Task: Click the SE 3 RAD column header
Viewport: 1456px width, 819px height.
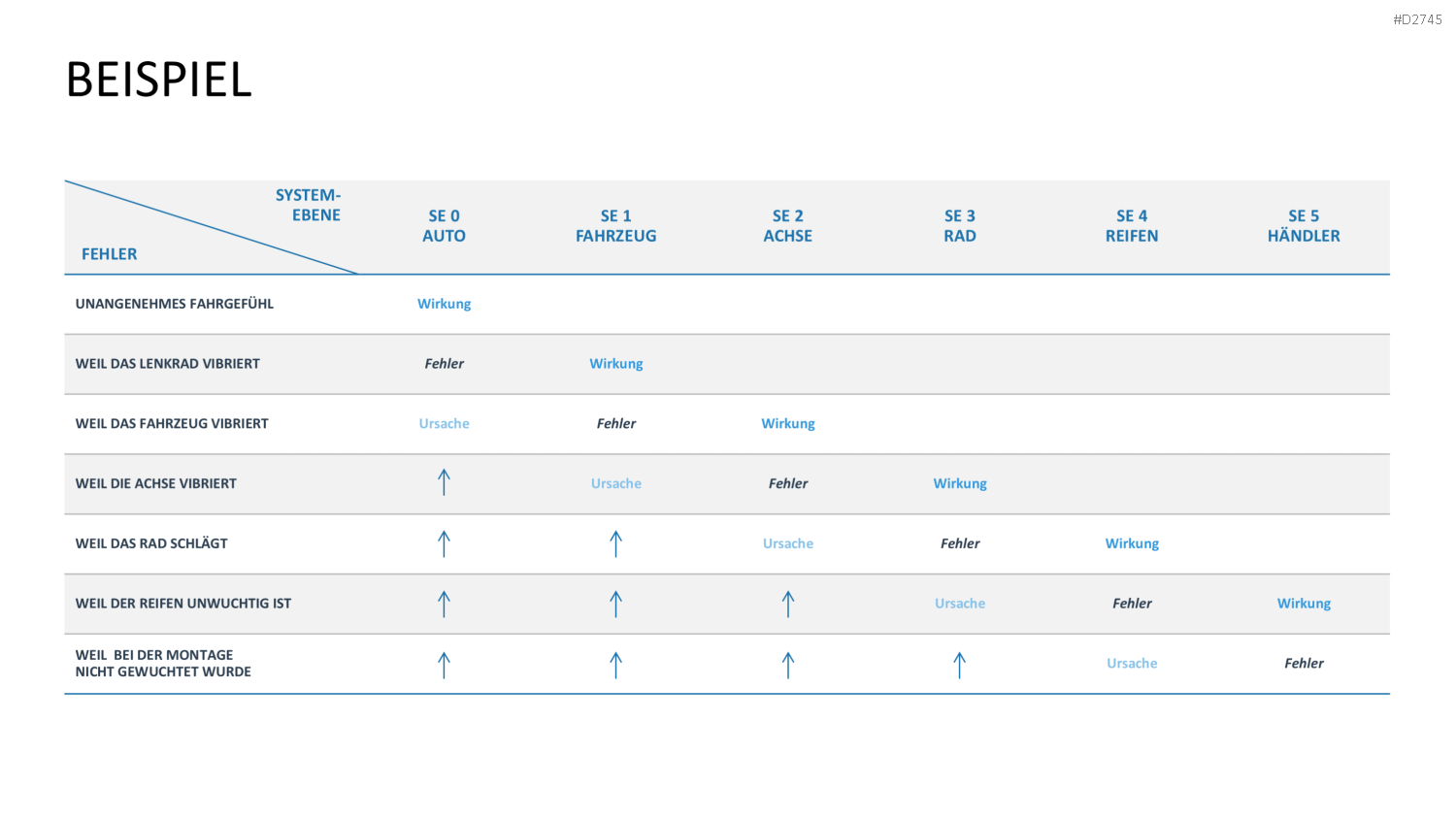Action: click(960, 226)
